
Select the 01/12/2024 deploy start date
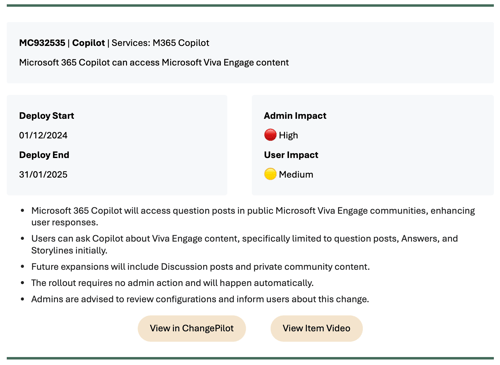(43, 135)
